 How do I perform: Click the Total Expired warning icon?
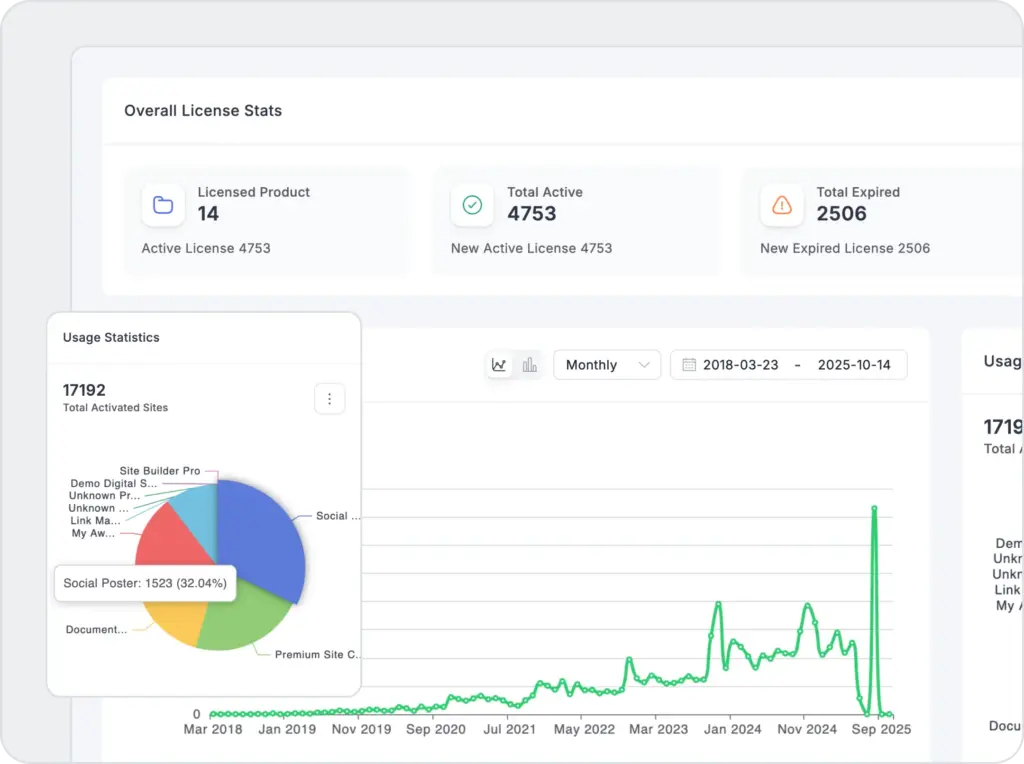click(x=782, y=205)
